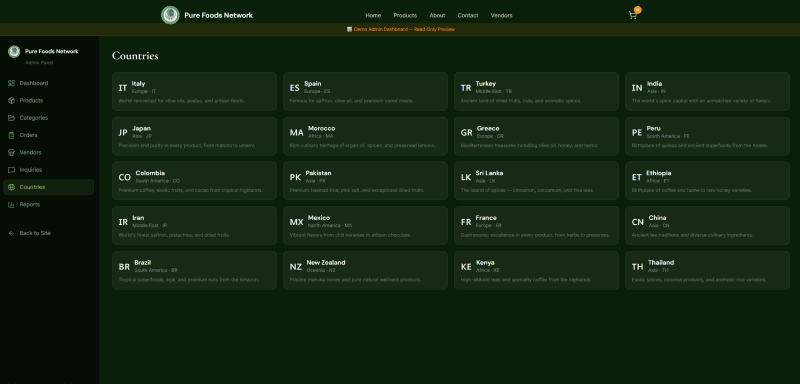Click the Inquiries chat bubble icon
This screenshot has height=384, width=800.
[11, 170]
